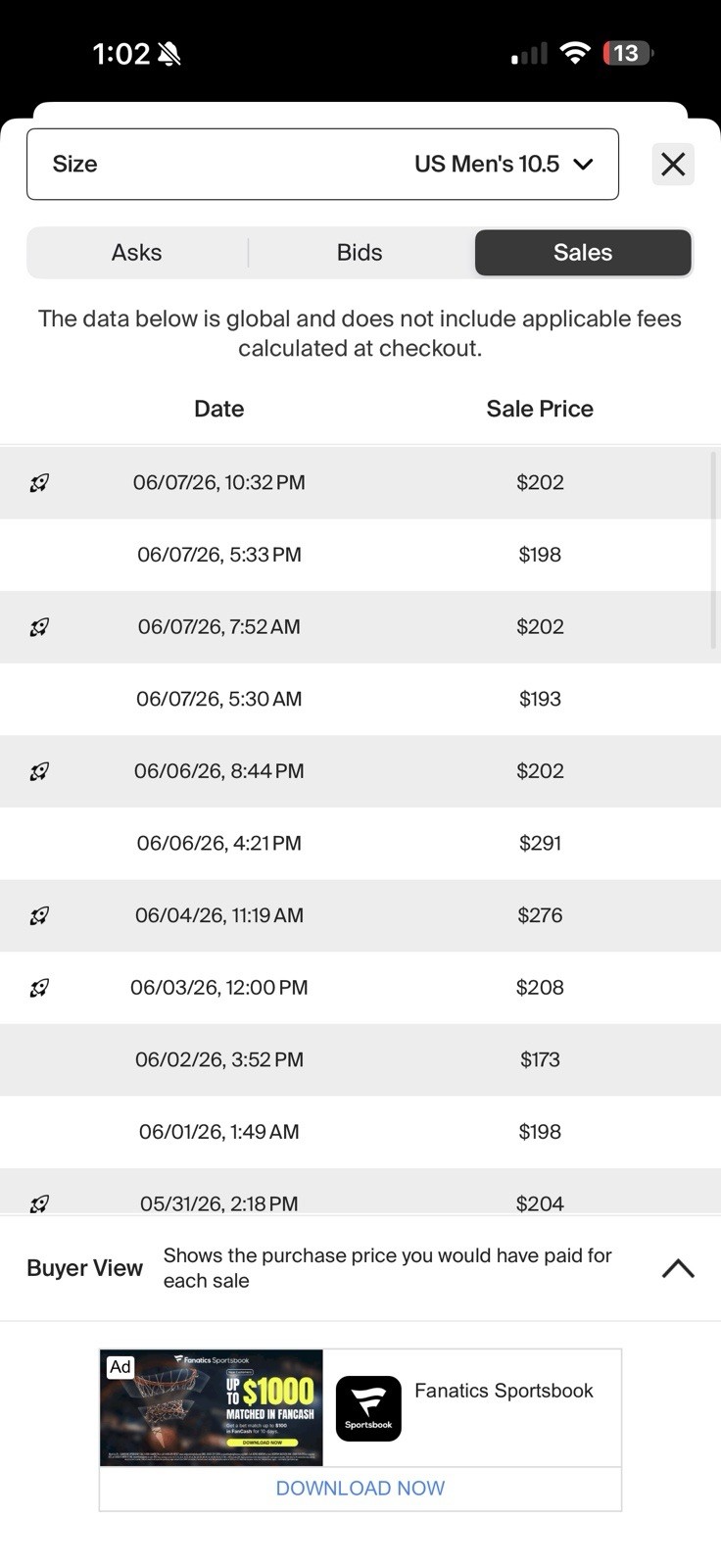Tap rocket icon beside 06/07/26, 10:32 PM sale
This screenshot has height=1568, width=721.
click(x=39, y=482)
